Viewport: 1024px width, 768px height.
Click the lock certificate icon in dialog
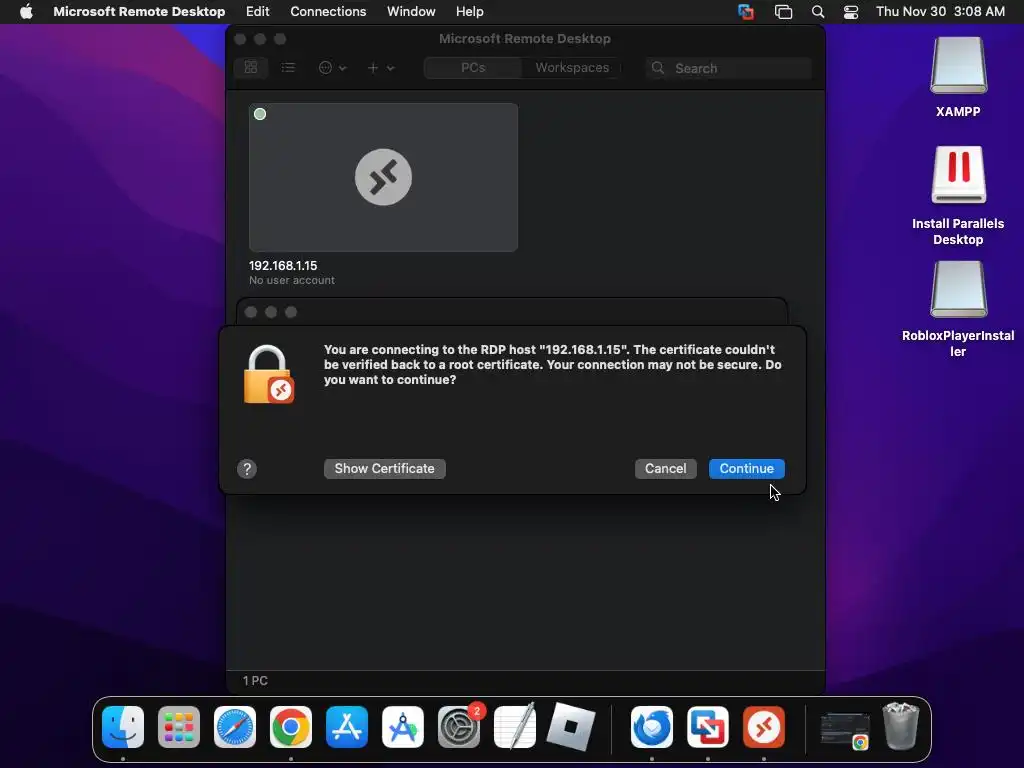[x=268, y=375]
